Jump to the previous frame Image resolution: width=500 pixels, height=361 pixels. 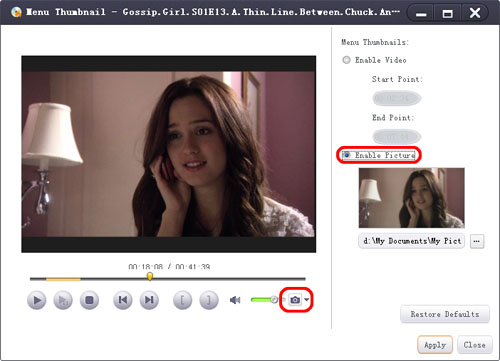pyautogui.click(x=123, y=300)
